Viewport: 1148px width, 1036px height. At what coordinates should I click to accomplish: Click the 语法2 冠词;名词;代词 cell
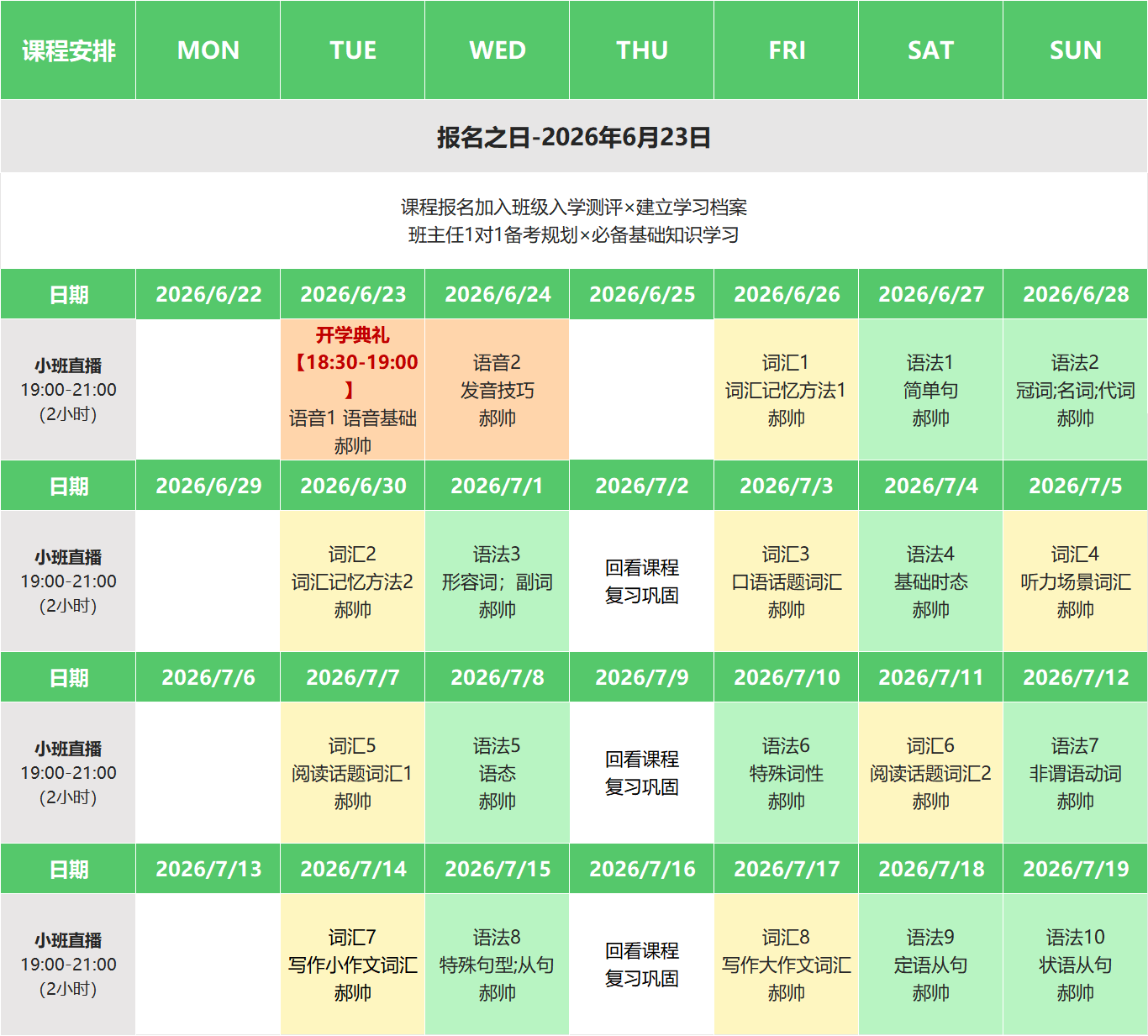[1075, 390]
